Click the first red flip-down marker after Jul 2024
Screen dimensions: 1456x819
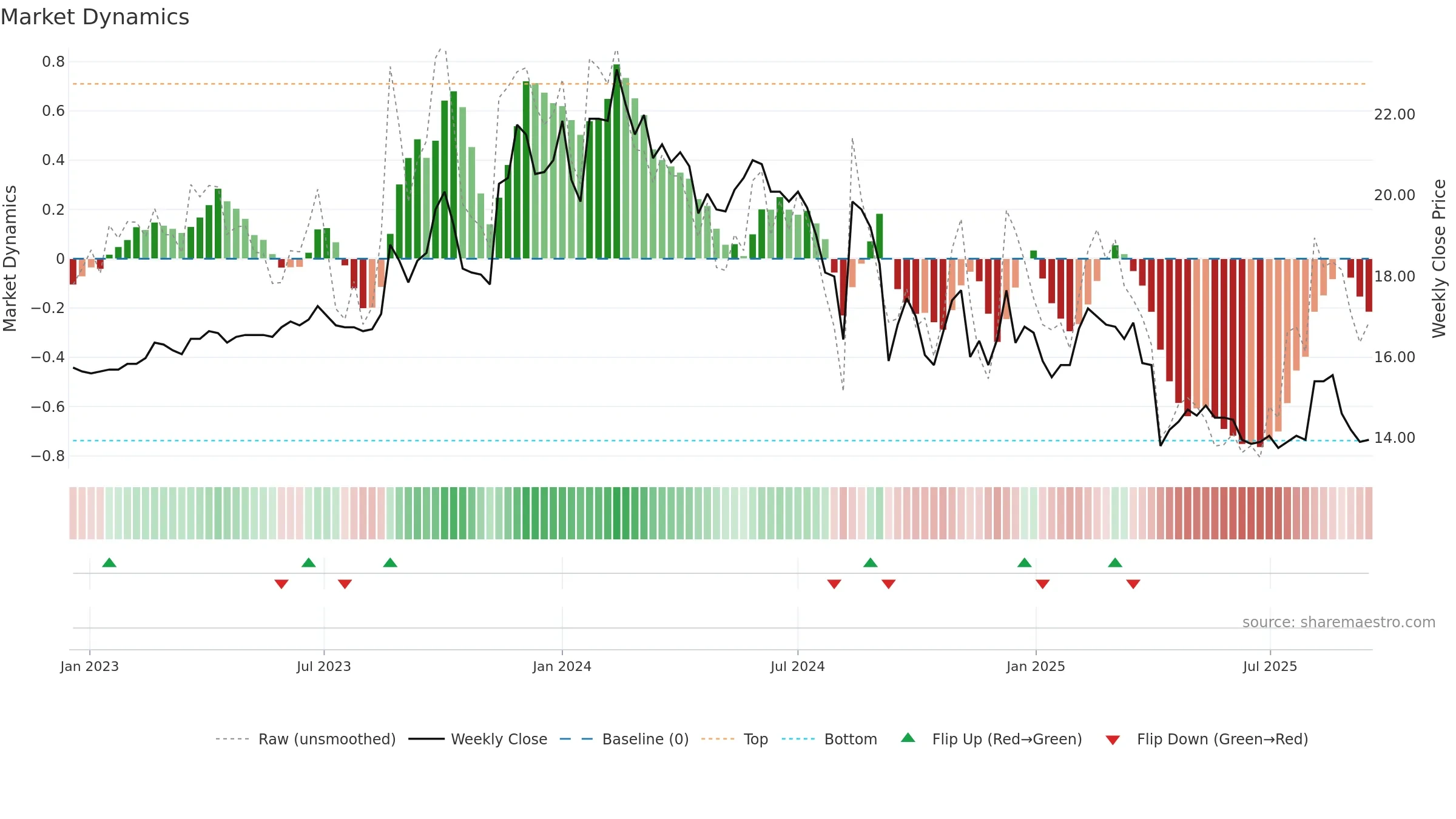pos(834,584)
